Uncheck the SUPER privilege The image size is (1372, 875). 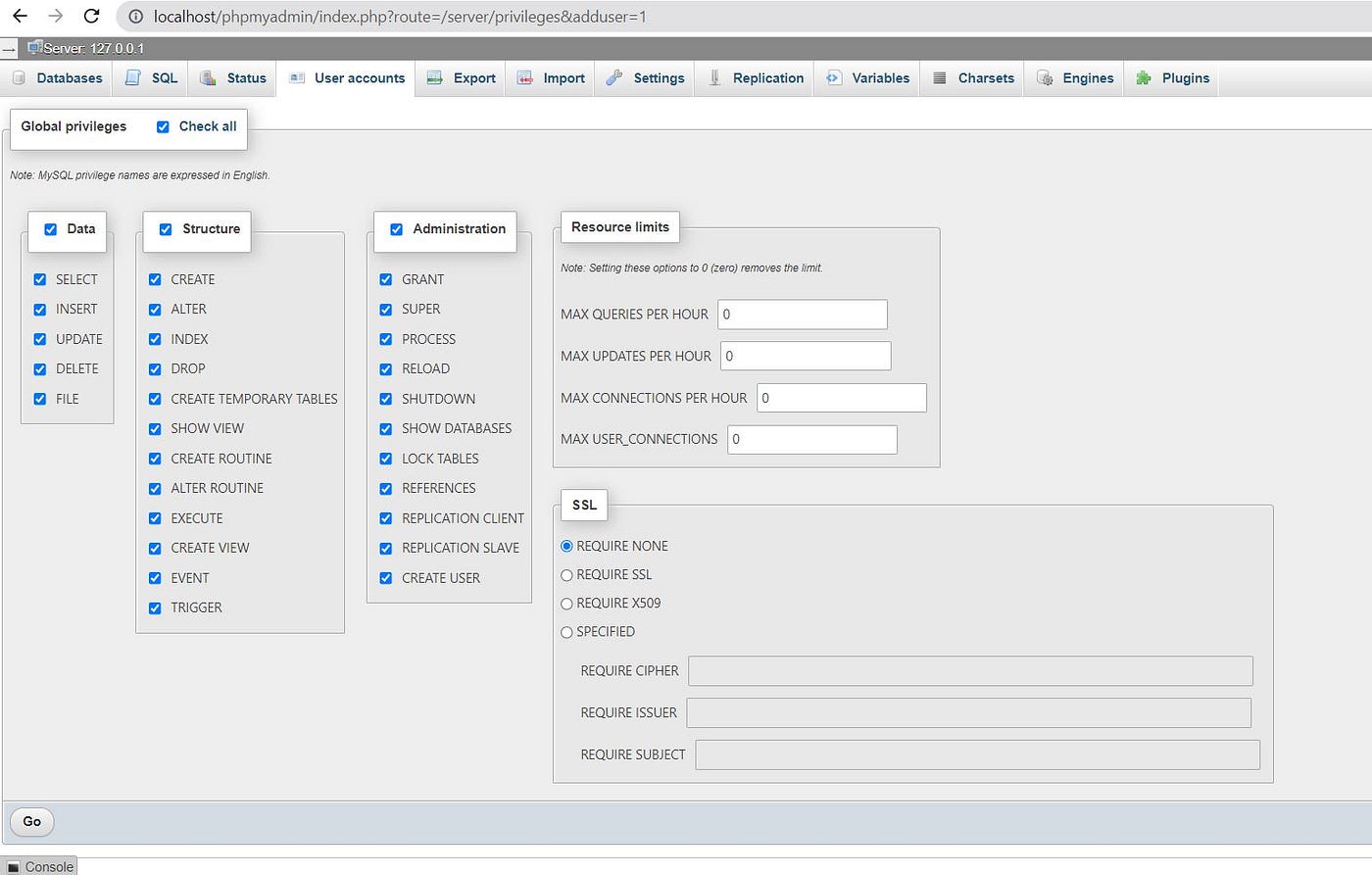386,310
